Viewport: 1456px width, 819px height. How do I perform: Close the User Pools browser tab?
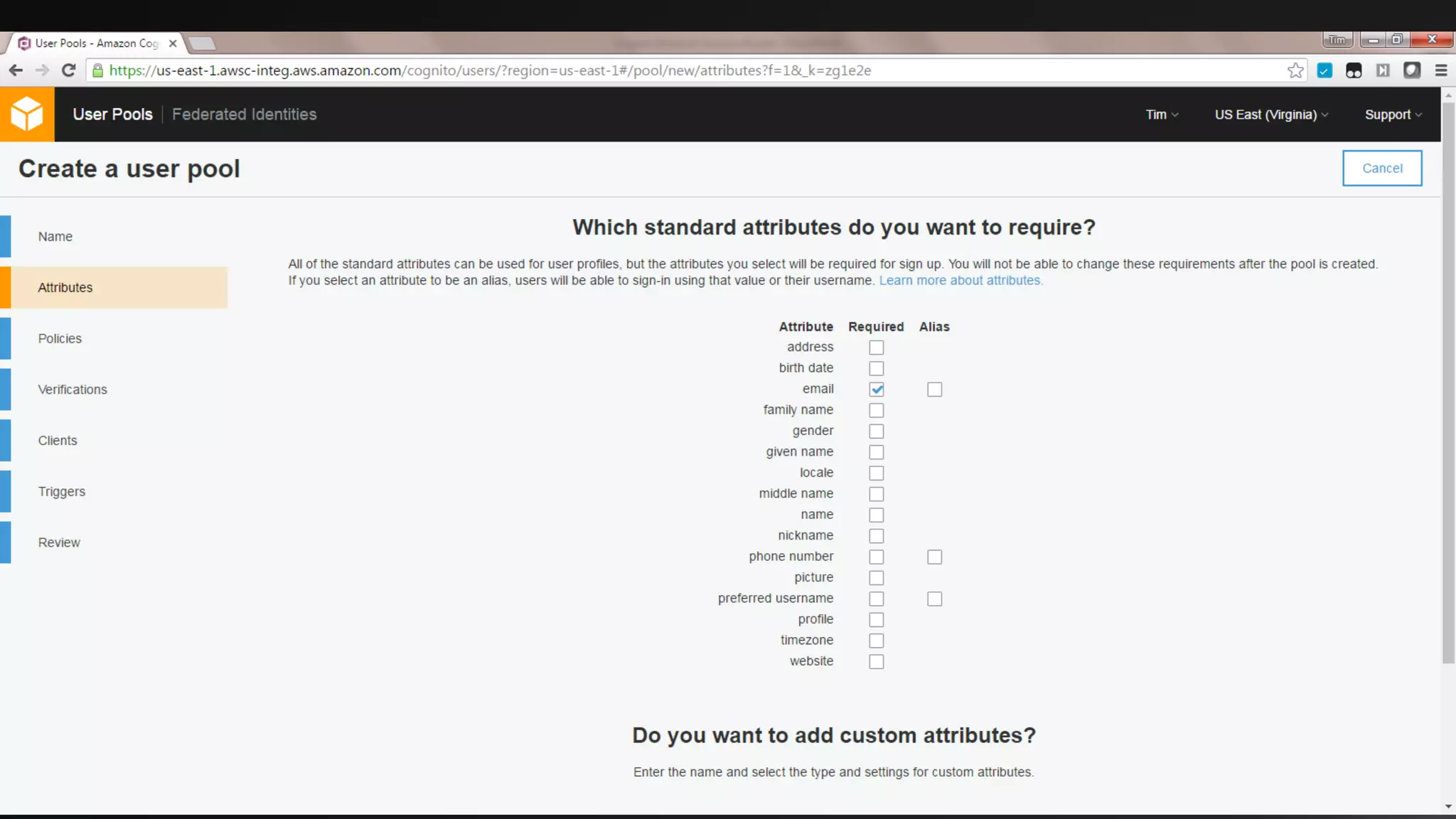click(173, 43)
